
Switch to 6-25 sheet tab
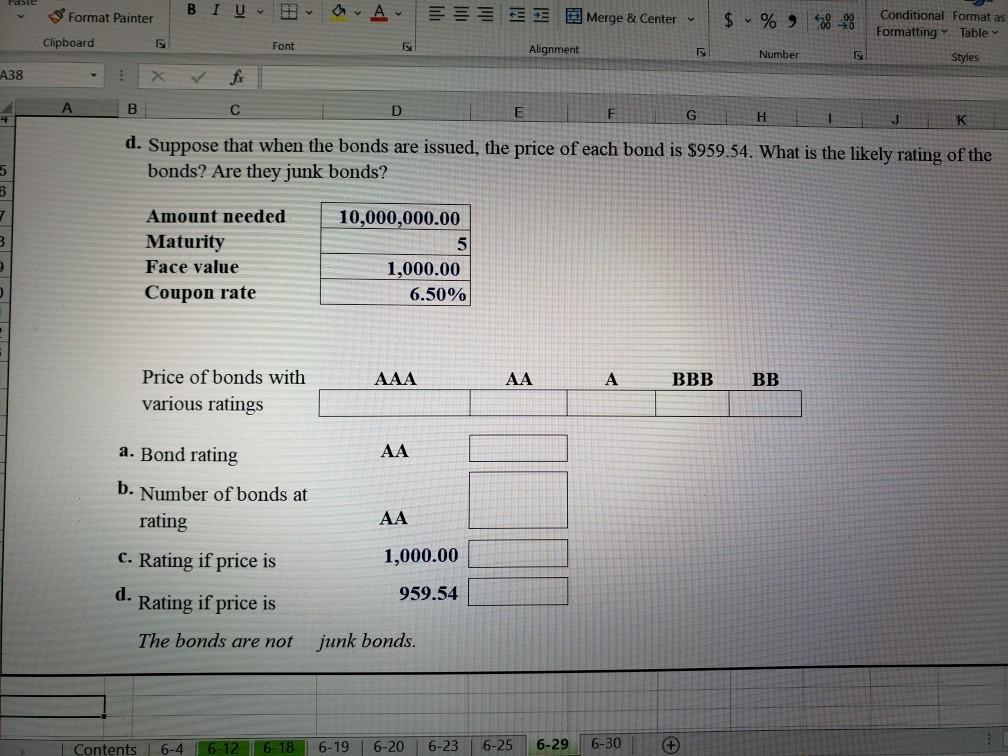[498, 745]
